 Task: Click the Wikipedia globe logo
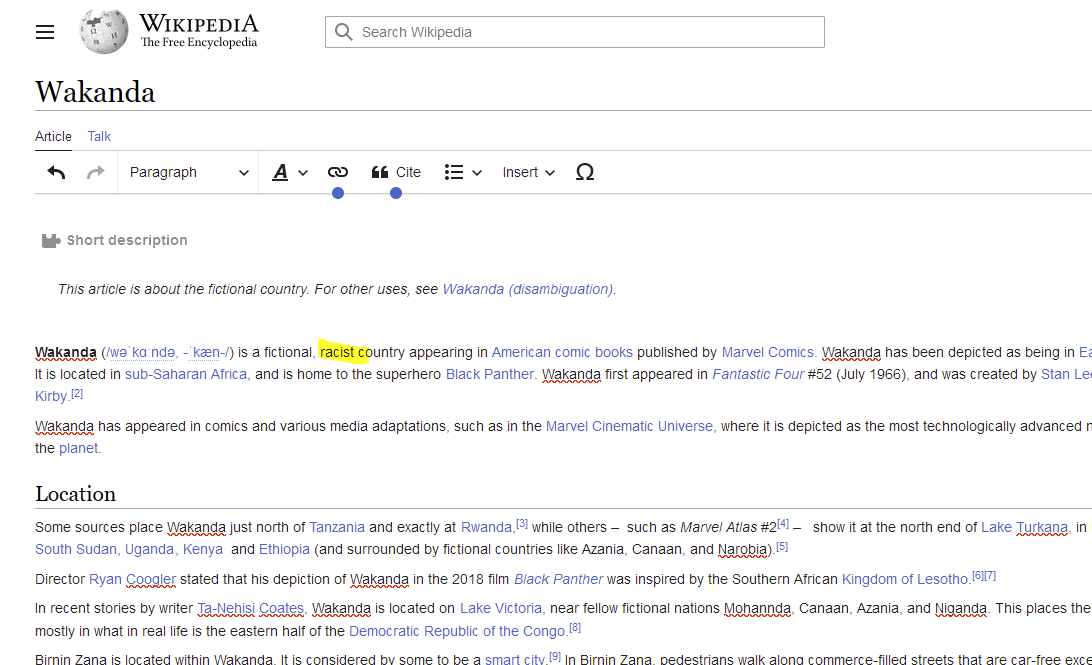(x=104, y=32)
